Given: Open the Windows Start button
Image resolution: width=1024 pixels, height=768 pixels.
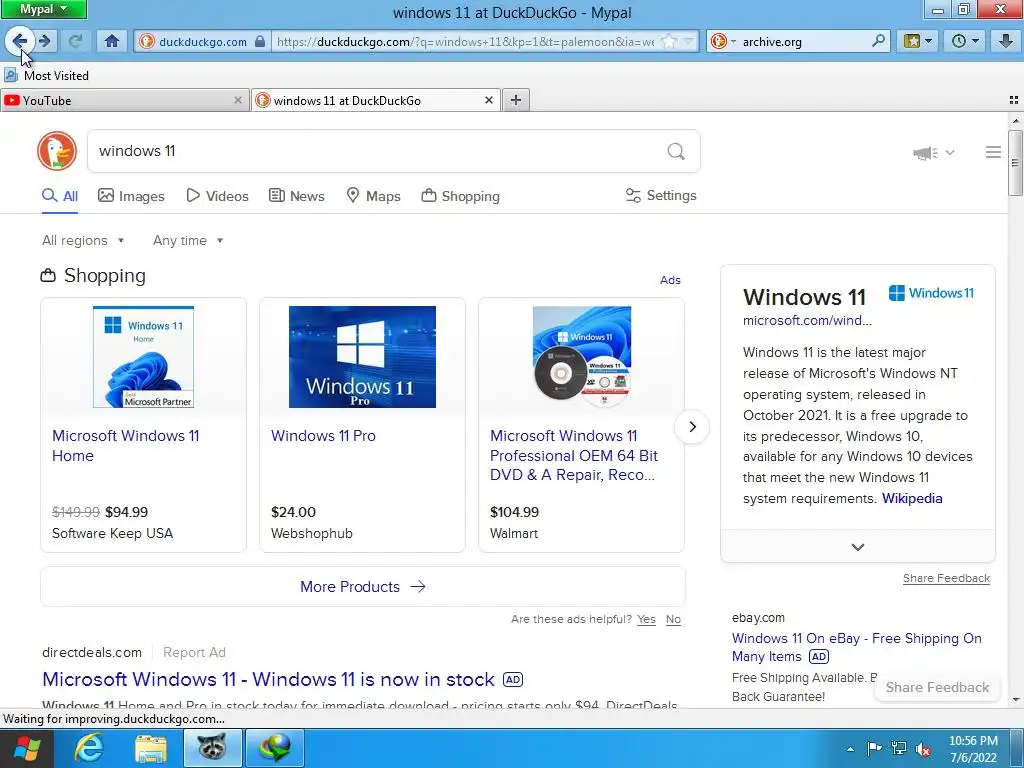Looking at the screenshot, I should coord(26,748).
